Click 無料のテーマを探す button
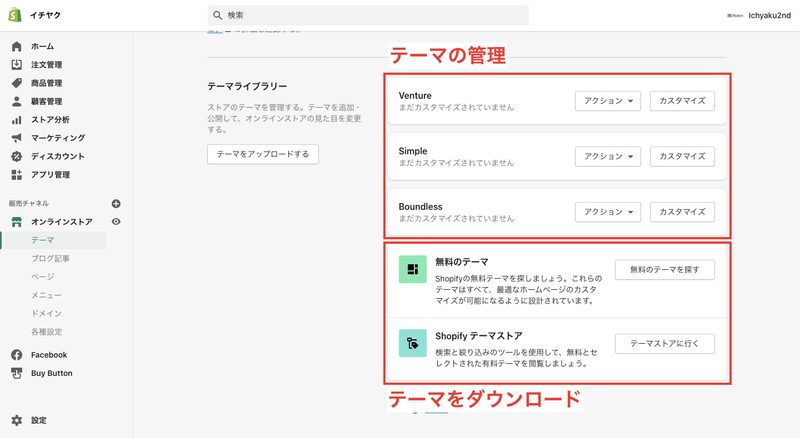 tap(664, 270)
